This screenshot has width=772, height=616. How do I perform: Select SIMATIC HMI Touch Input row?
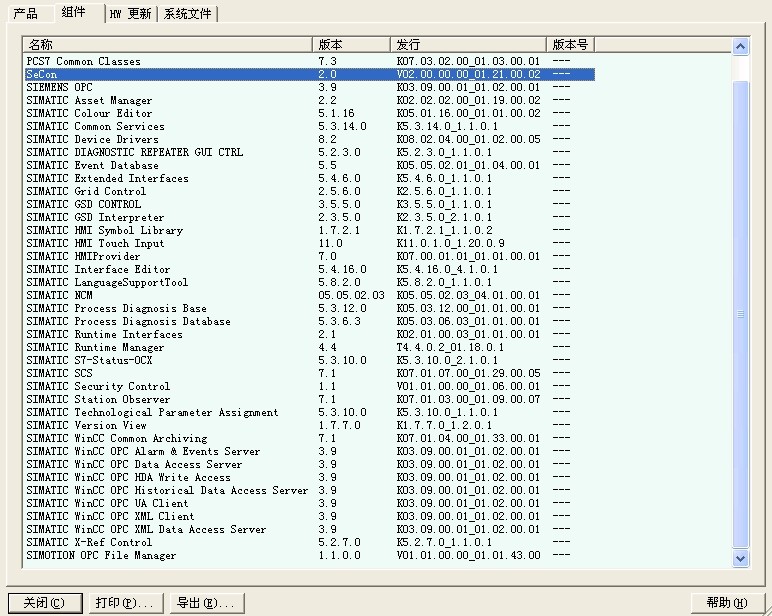click(x=310, y=243)
